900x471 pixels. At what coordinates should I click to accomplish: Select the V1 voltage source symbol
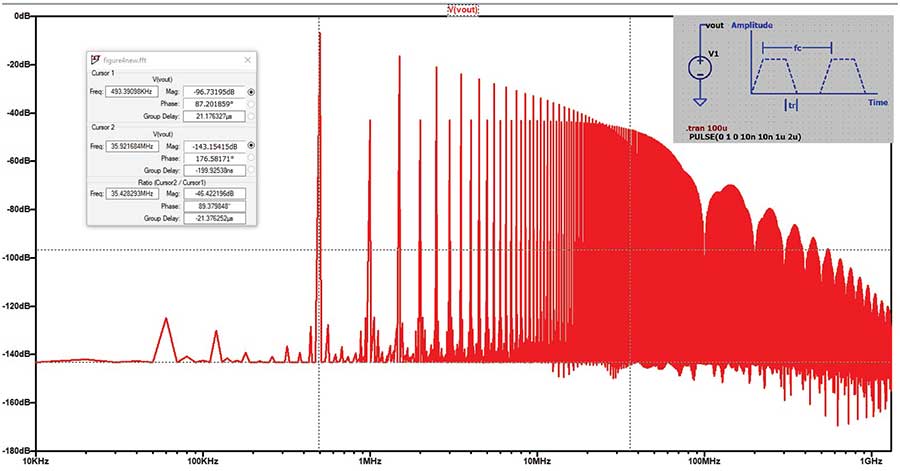click(x=701, y=68)
